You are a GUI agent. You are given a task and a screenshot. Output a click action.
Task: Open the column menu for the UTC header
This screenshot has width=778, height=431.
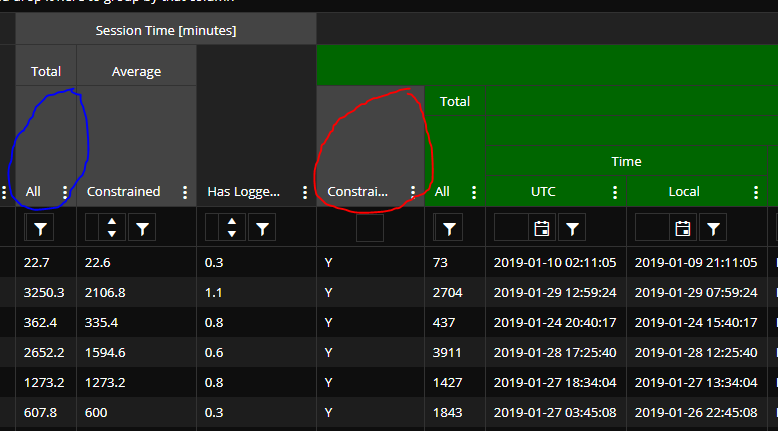pos(615,192)
